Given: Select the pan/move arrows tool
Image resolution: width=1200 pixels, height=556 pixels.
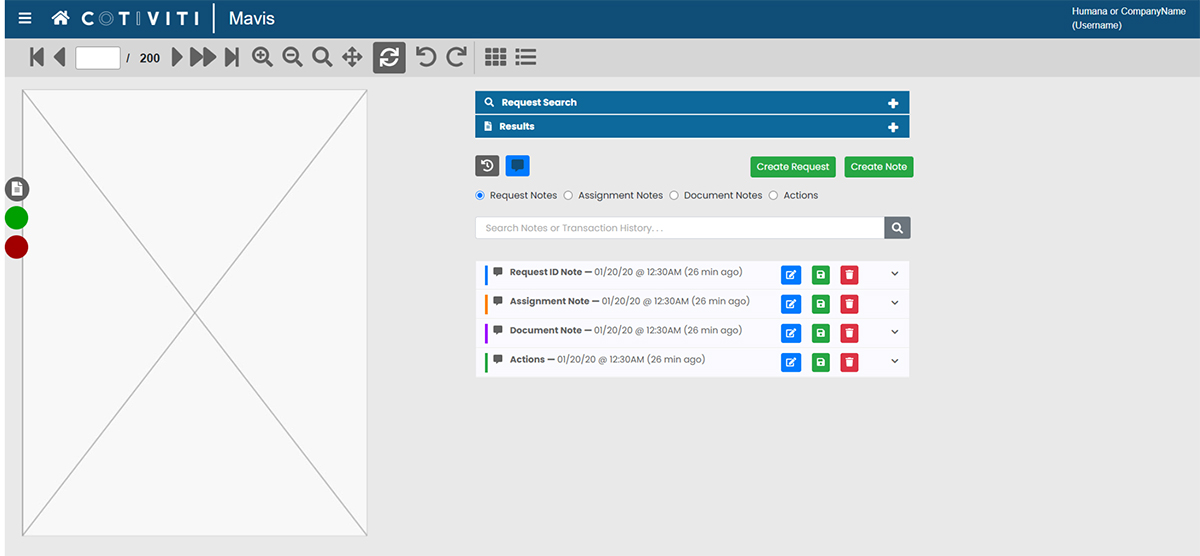Looking at the screenshot, I should click(x=352, y=57).
